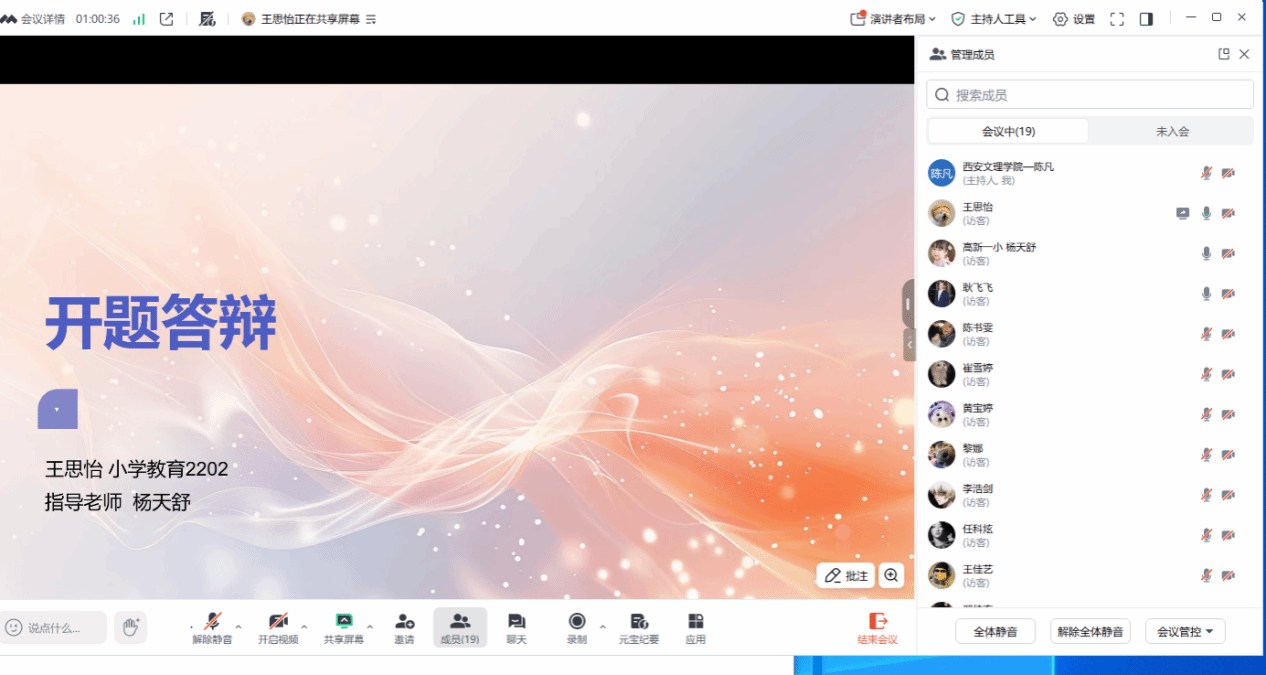Image resolution: width=1266 pixels, height=675 pixels.
Task: Open the 应用 apps icon
Action: coord(696,622)
